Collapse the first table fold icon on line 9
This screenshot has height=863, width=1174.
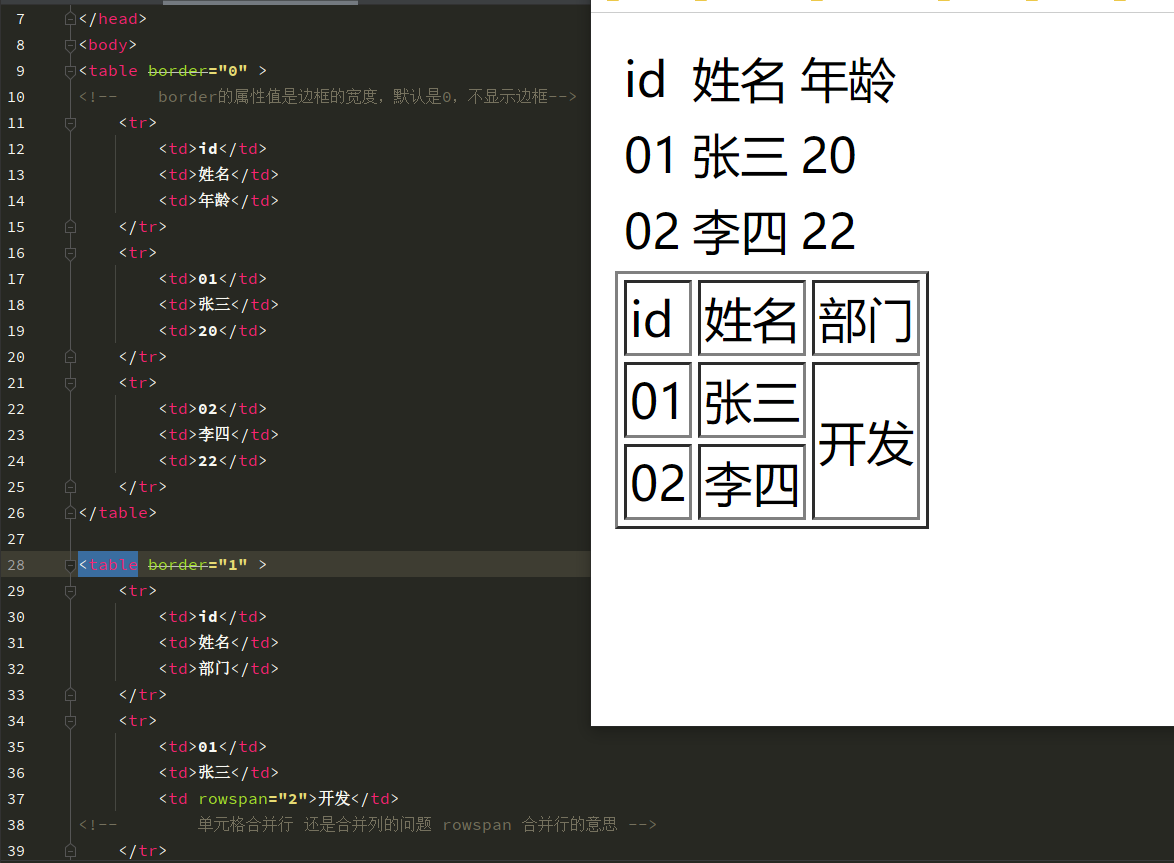pos(68,70)
